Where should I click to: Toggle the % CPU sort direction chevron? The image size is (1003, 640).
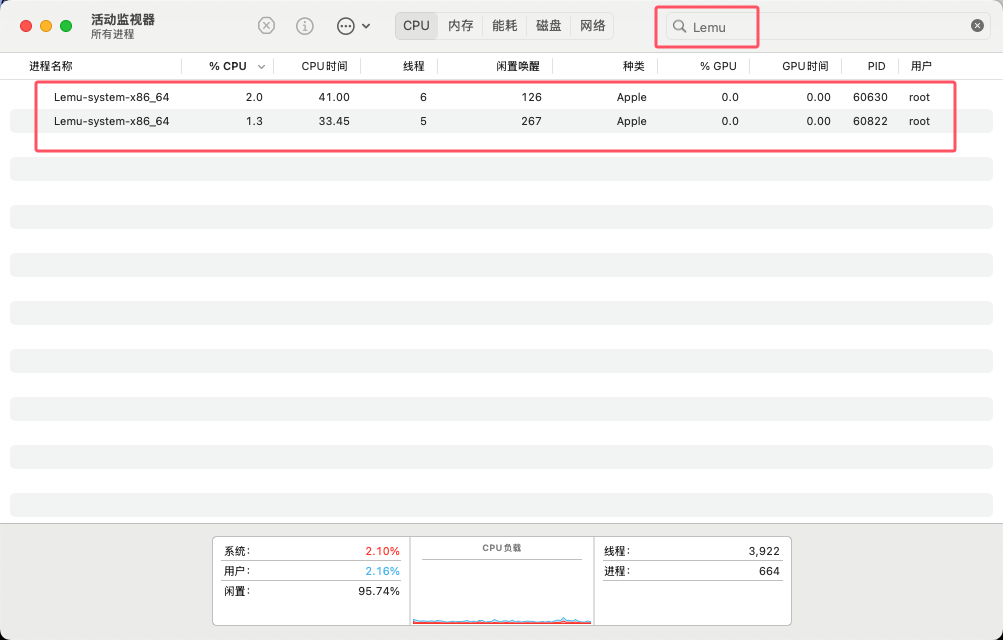261,66
